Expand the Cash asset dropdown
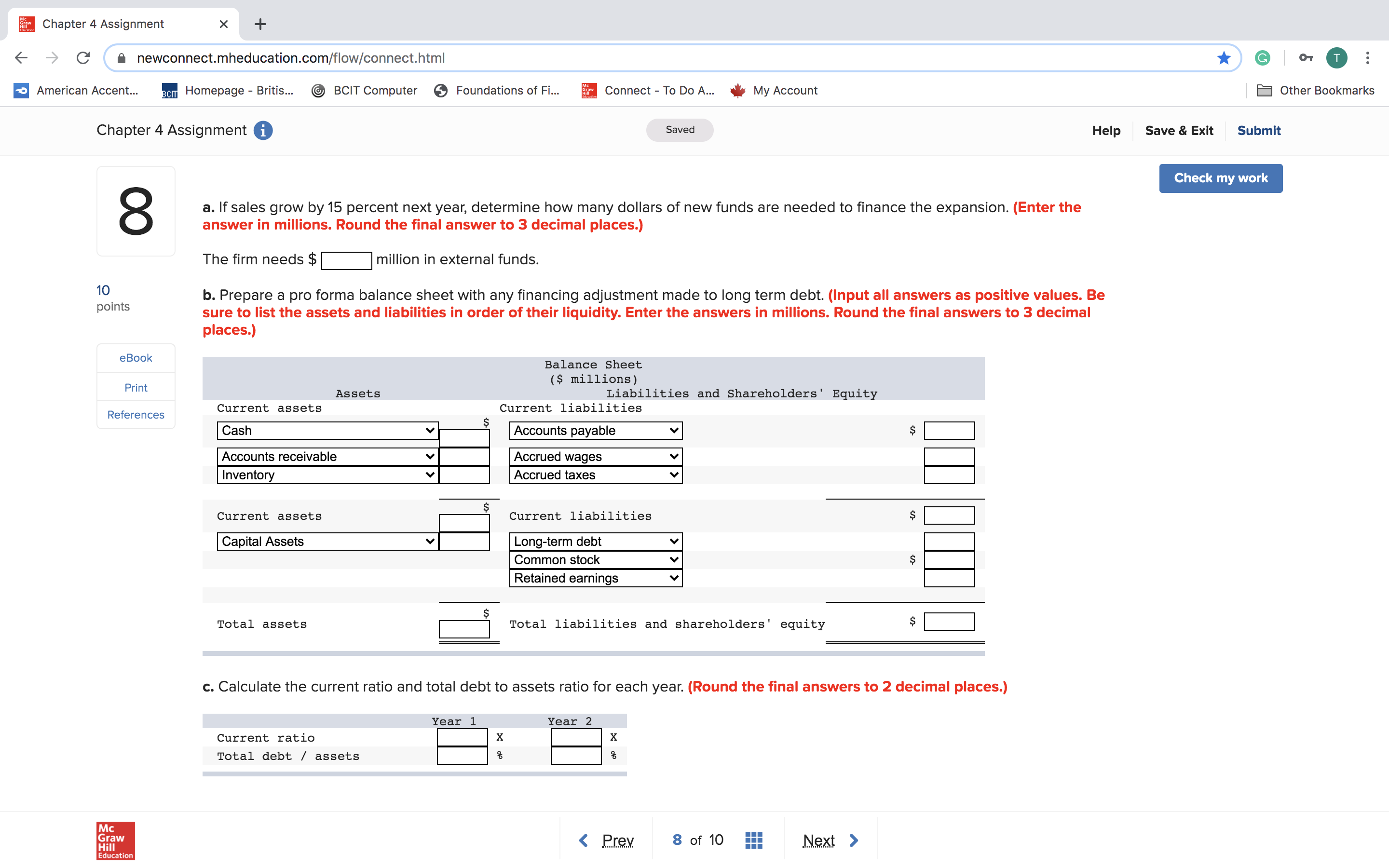Viewport: 1389px width, 868px height. (x=327, y=431)
